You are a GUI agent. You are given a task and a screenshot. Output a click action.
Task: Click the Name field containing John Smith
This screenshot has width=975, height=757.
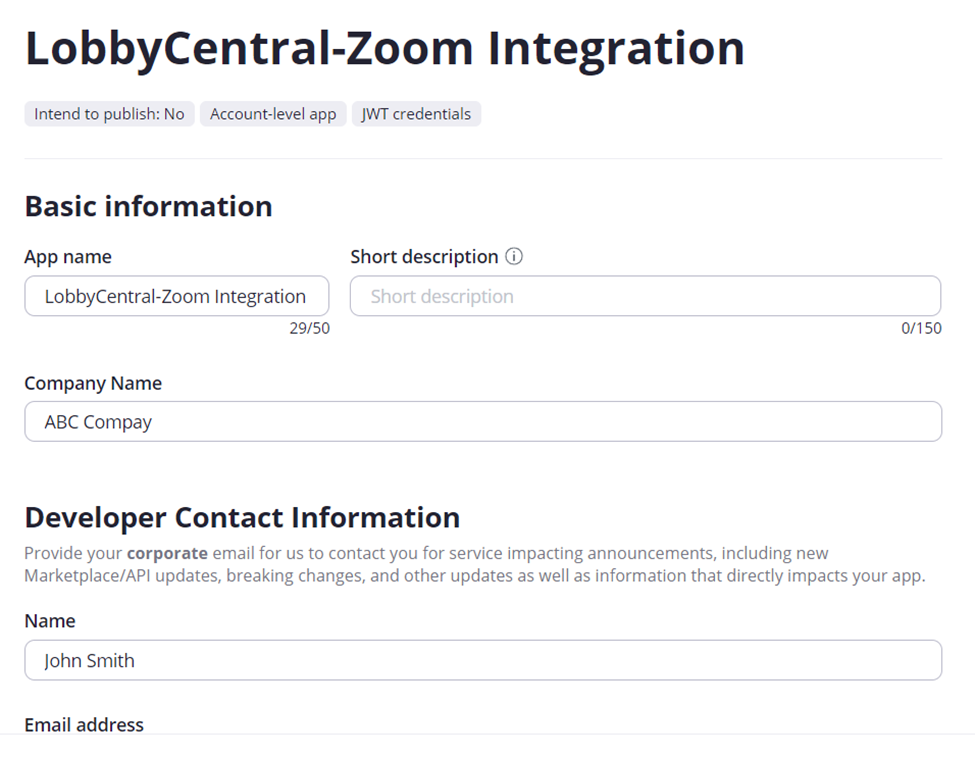click(x=483, y=660)
